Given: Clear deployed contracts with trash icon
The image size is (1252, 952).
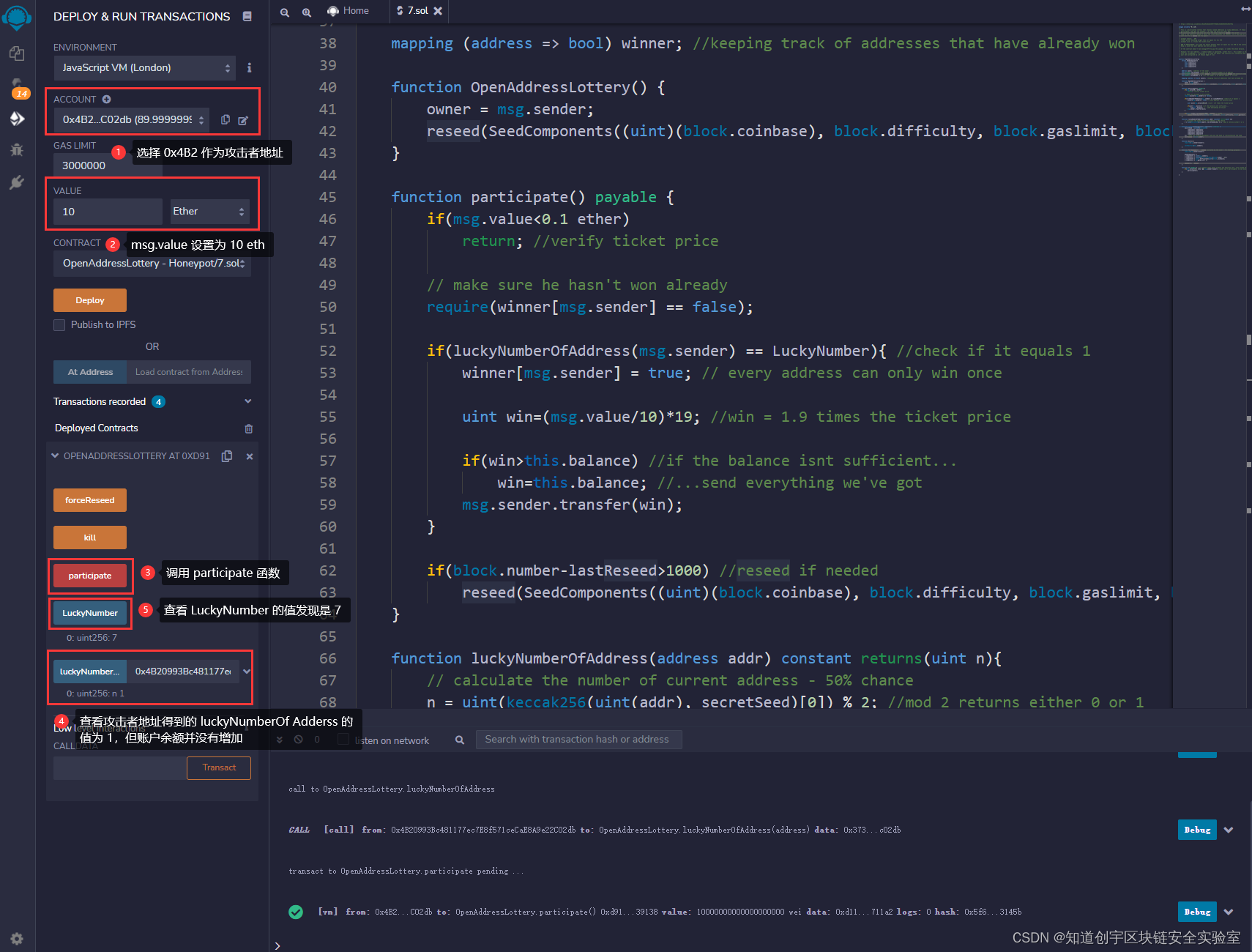Looking at the screenshot, I should [249, 428].
